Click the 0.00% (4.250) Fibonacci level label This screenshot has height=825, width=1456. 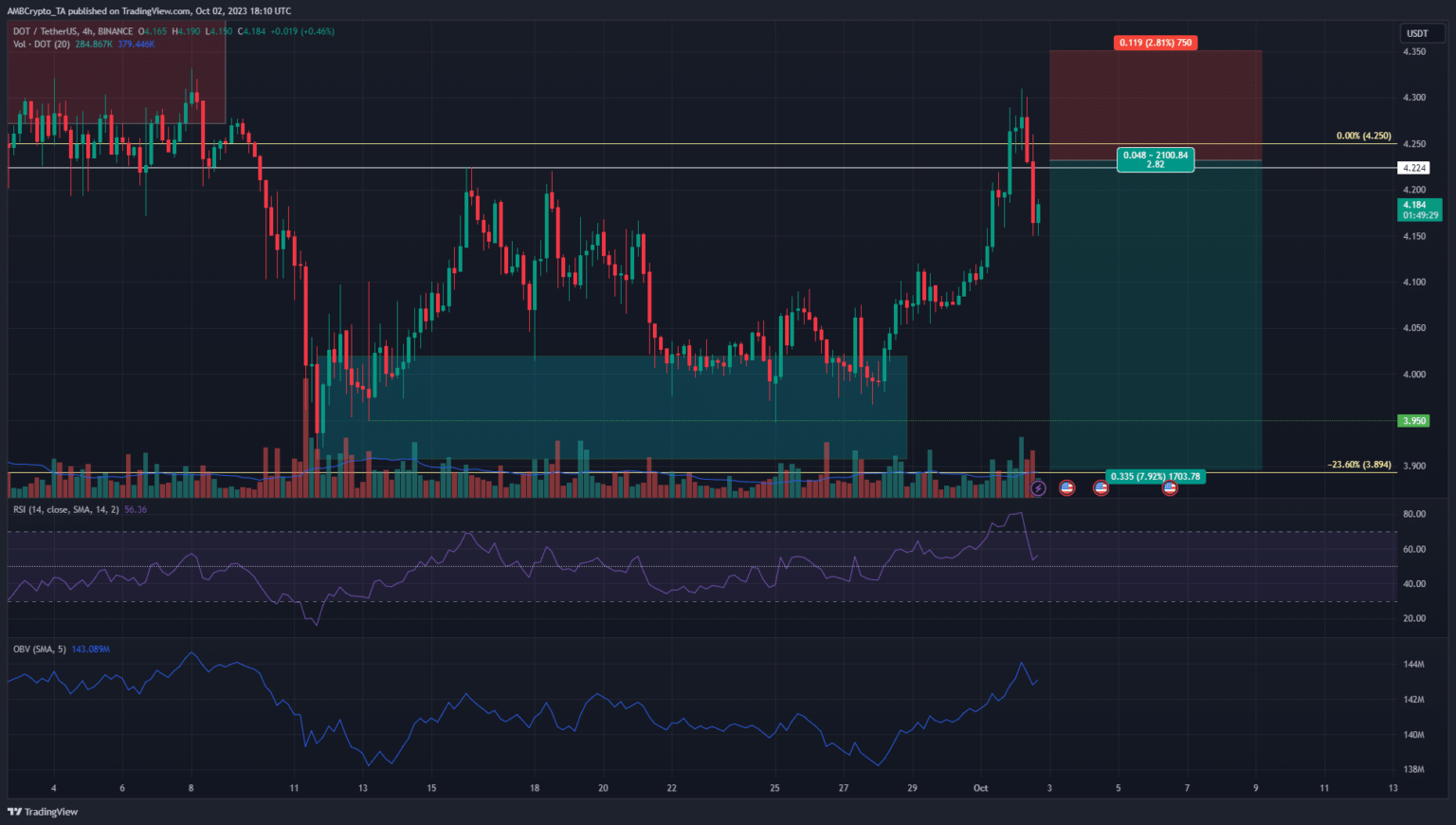pyautogui.click(x=1363, y=137)
